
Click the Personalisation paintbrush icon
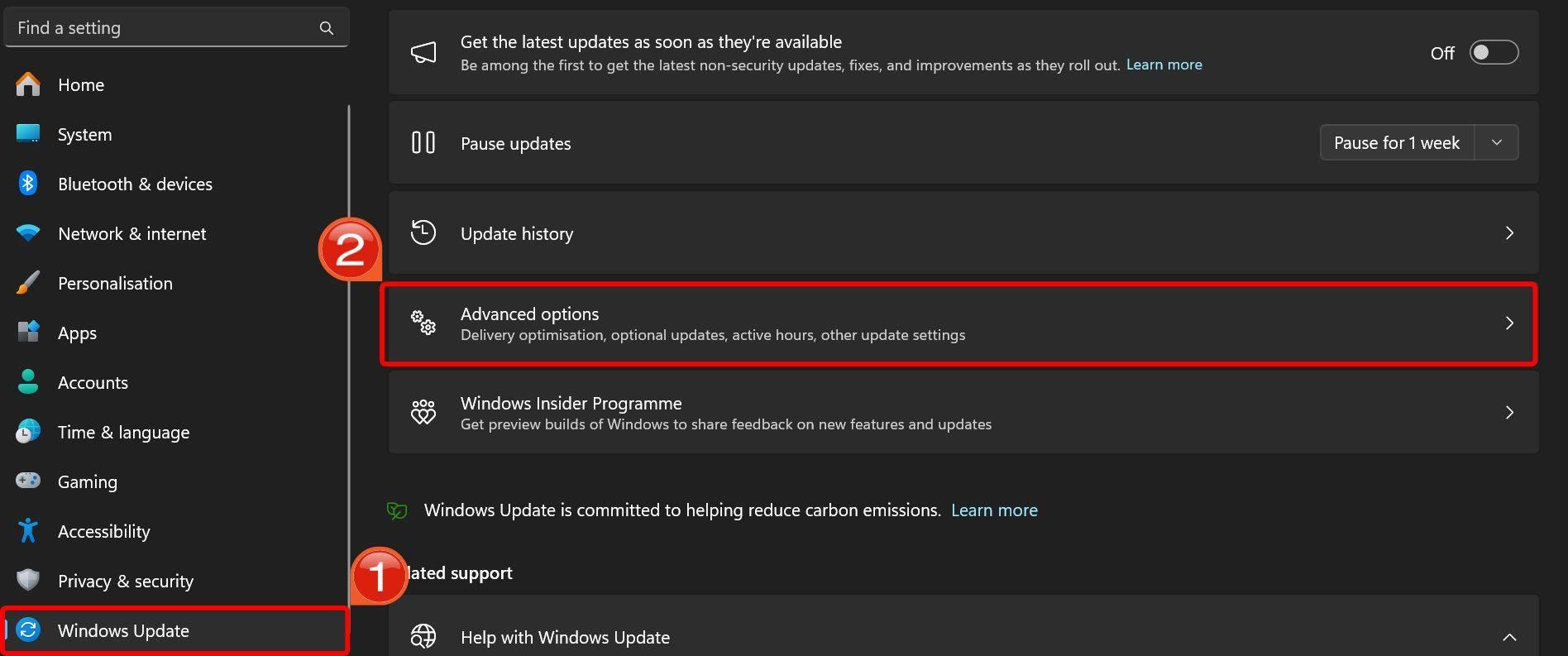click(x=28, y=283)
